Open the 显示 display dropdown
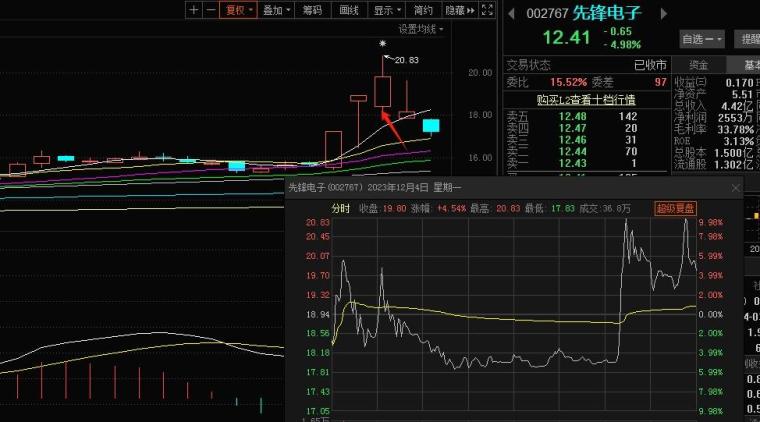The width and height of the screenshot is (760, 422). pyautogui.click(x=386, y=10)
